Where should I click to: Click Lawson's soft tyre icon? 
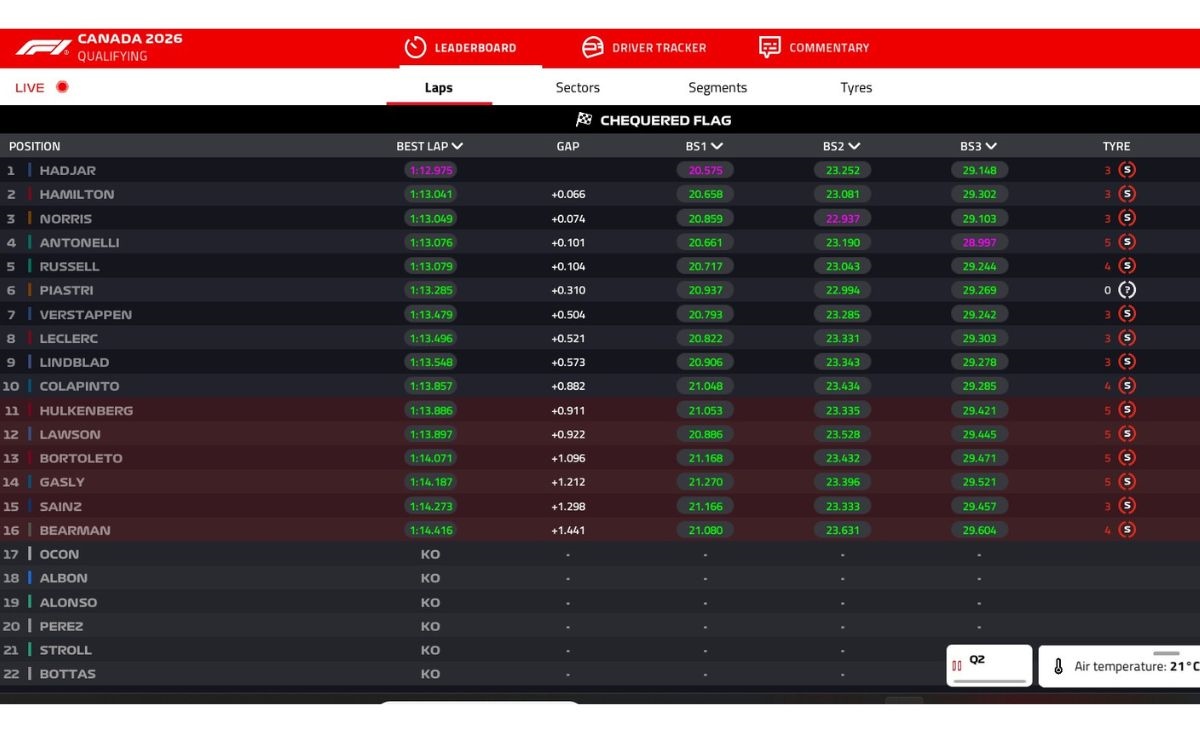(1127, 434)
